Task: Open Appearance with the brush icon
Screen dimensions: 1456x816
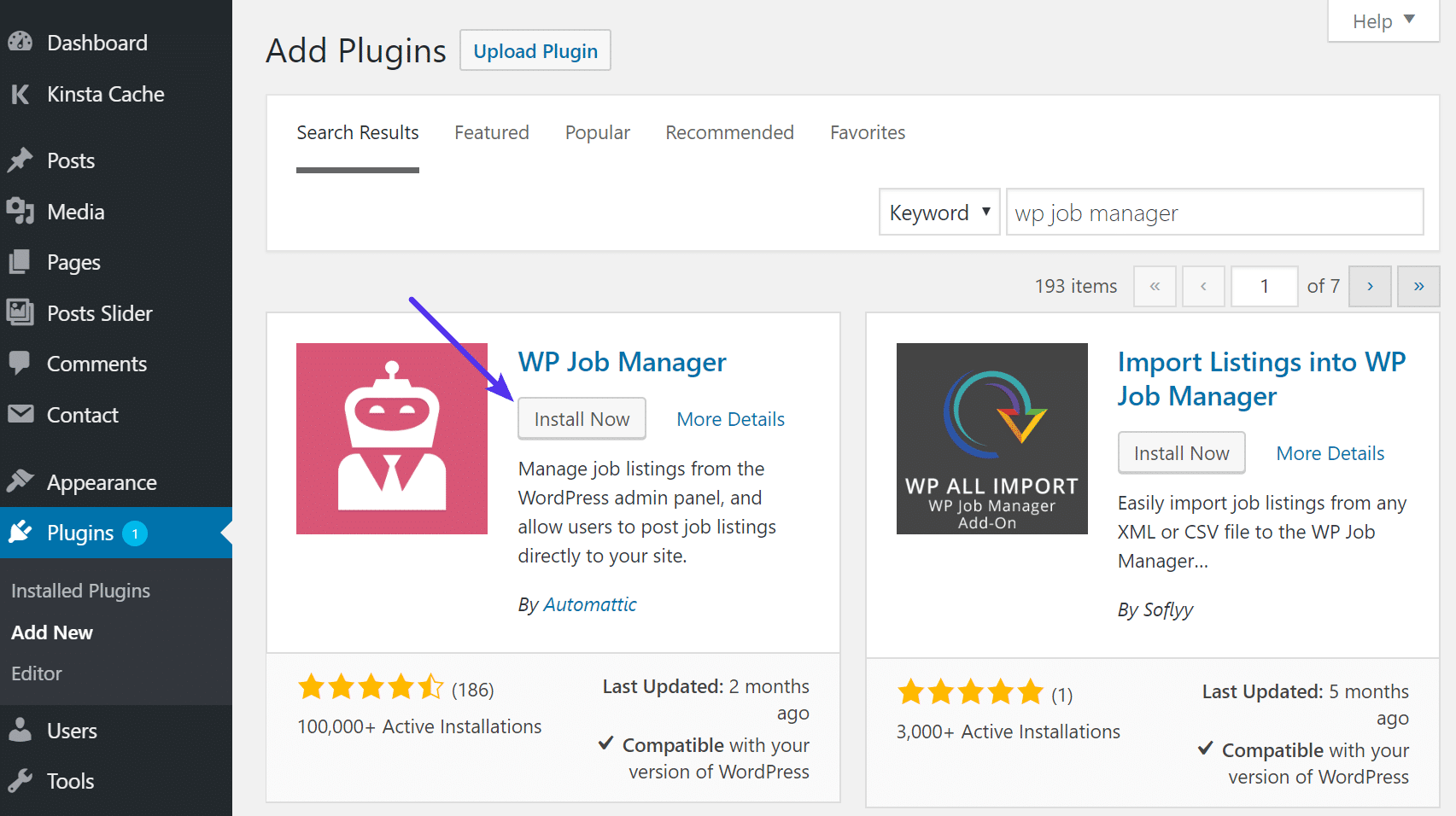Action: (x=20, y=481)
